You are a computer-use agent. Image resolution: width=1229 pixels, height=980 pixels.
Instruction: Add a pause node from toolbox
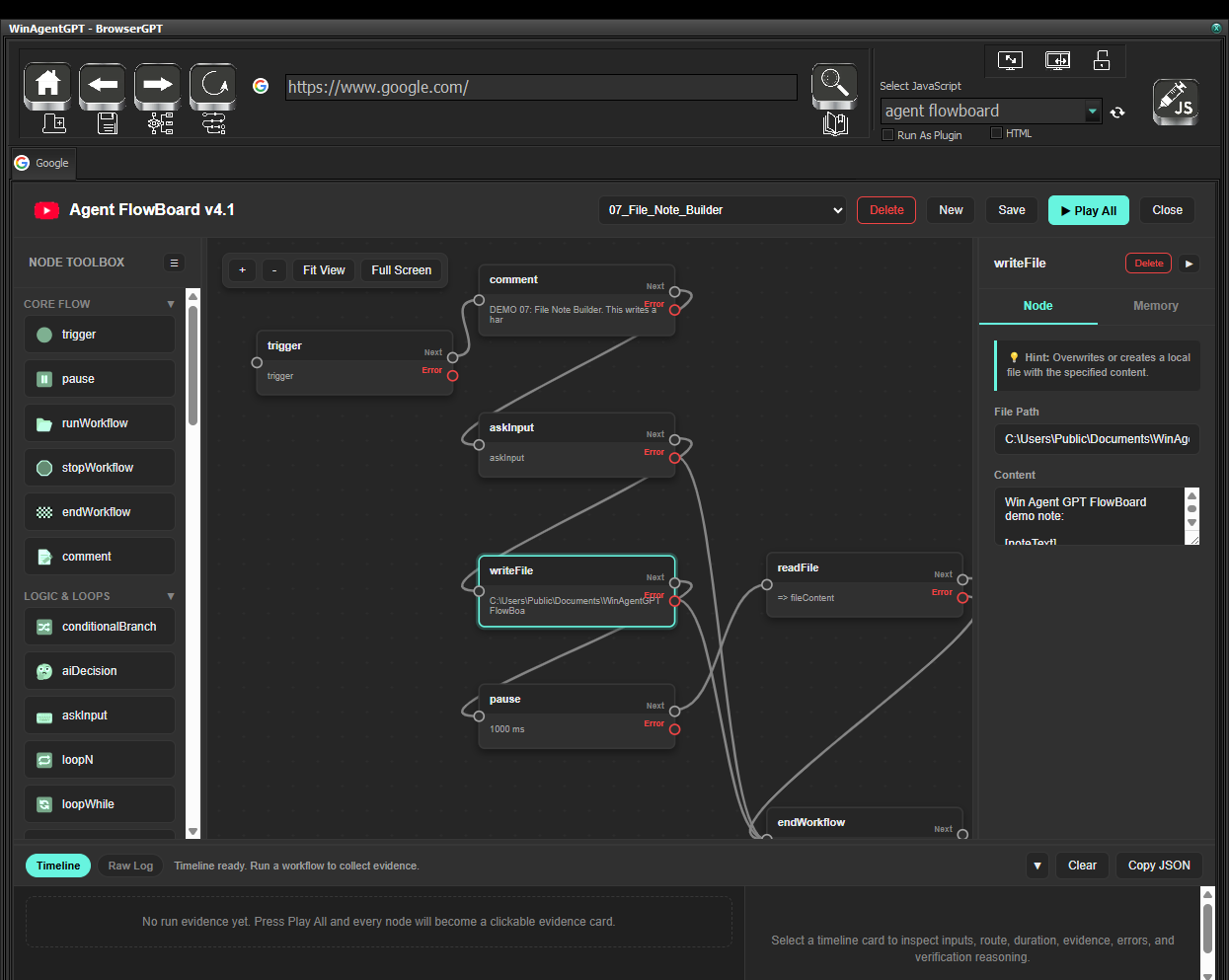click(x=100, y=379)
